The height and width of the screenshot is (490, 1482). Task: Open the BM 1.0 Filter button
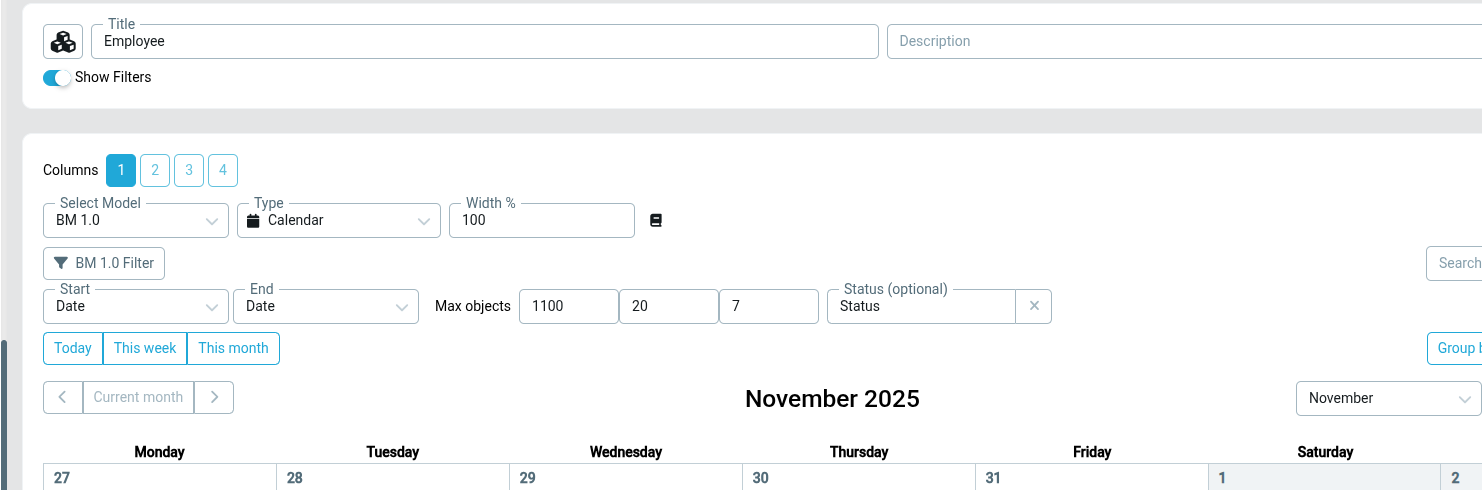[x=104, y=263]
